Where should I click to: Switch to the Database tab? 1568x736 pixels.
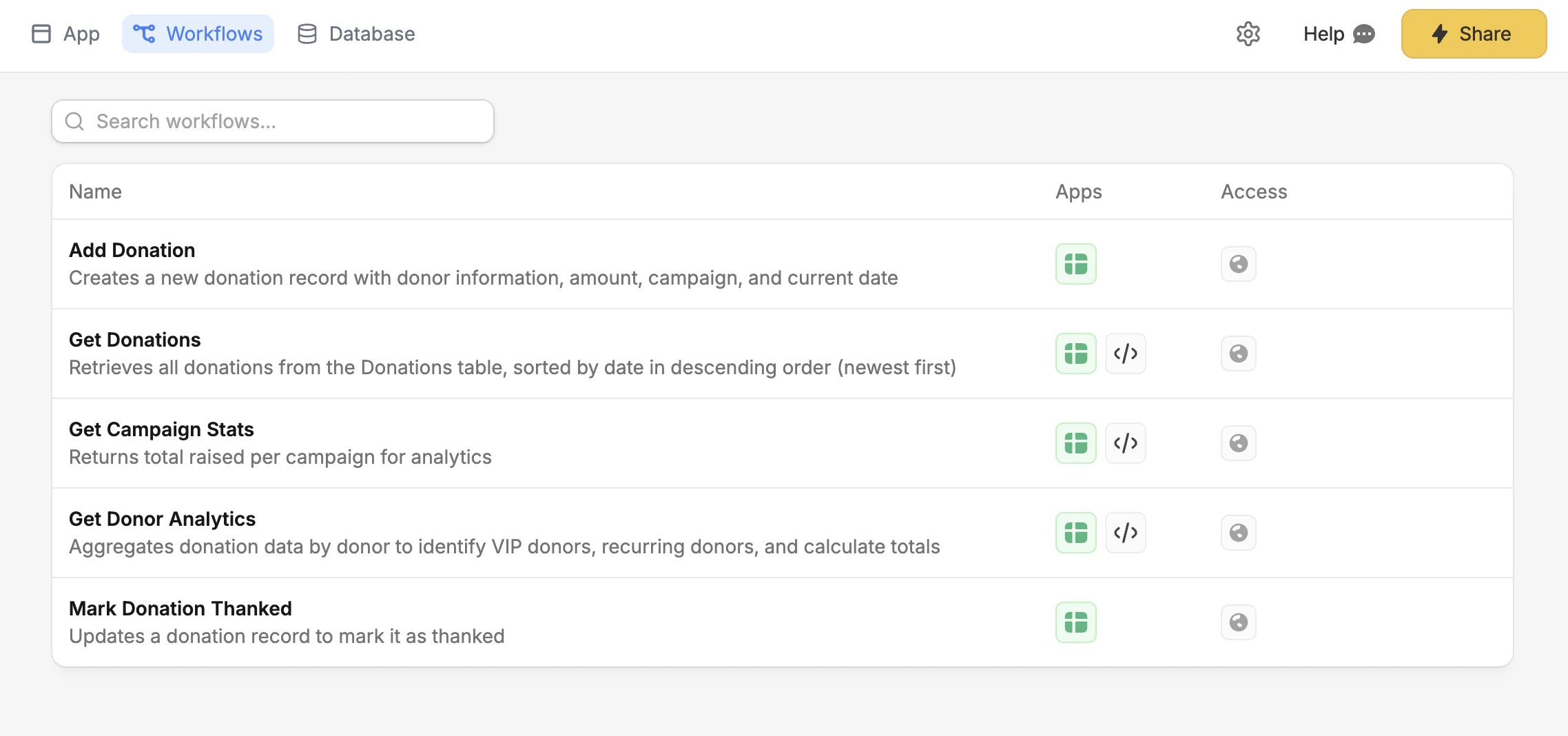click(356, 34)
